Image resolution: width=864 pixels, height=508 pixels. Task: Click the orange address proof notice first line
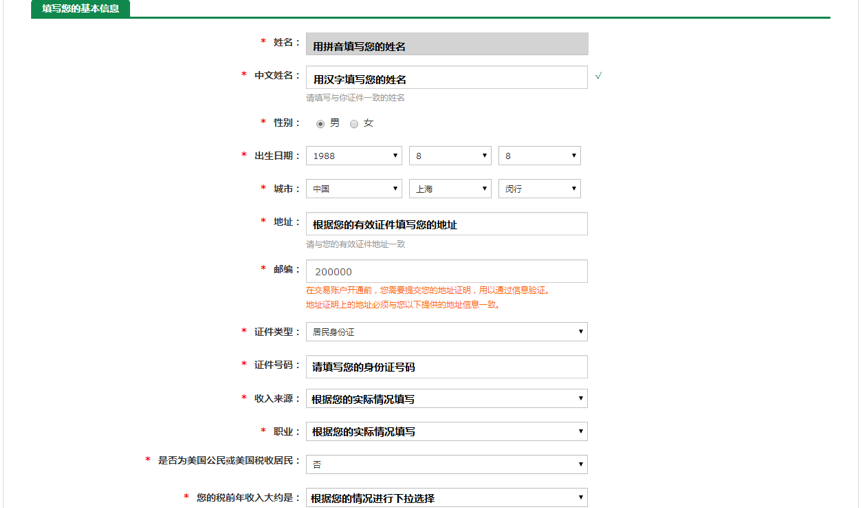[428, 290]
